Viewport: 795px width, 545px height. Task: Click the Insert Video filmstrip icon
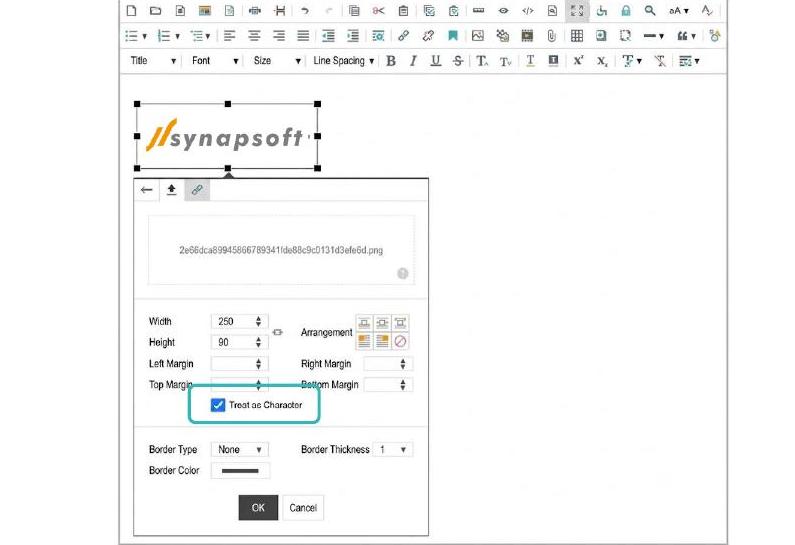[527, 35]
